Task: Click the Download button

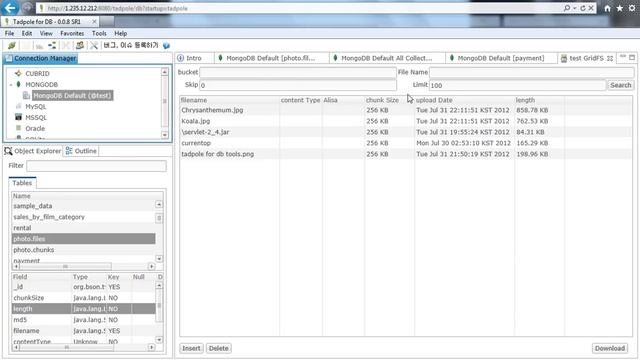Action: [x=609, y=348]
